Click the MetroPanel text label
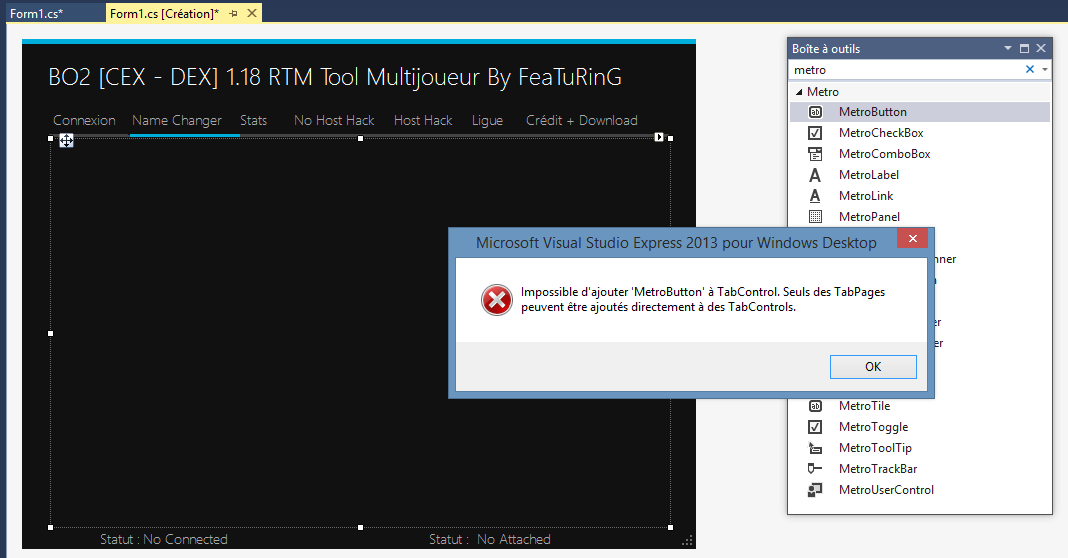1068x558 pixels. 869,217
